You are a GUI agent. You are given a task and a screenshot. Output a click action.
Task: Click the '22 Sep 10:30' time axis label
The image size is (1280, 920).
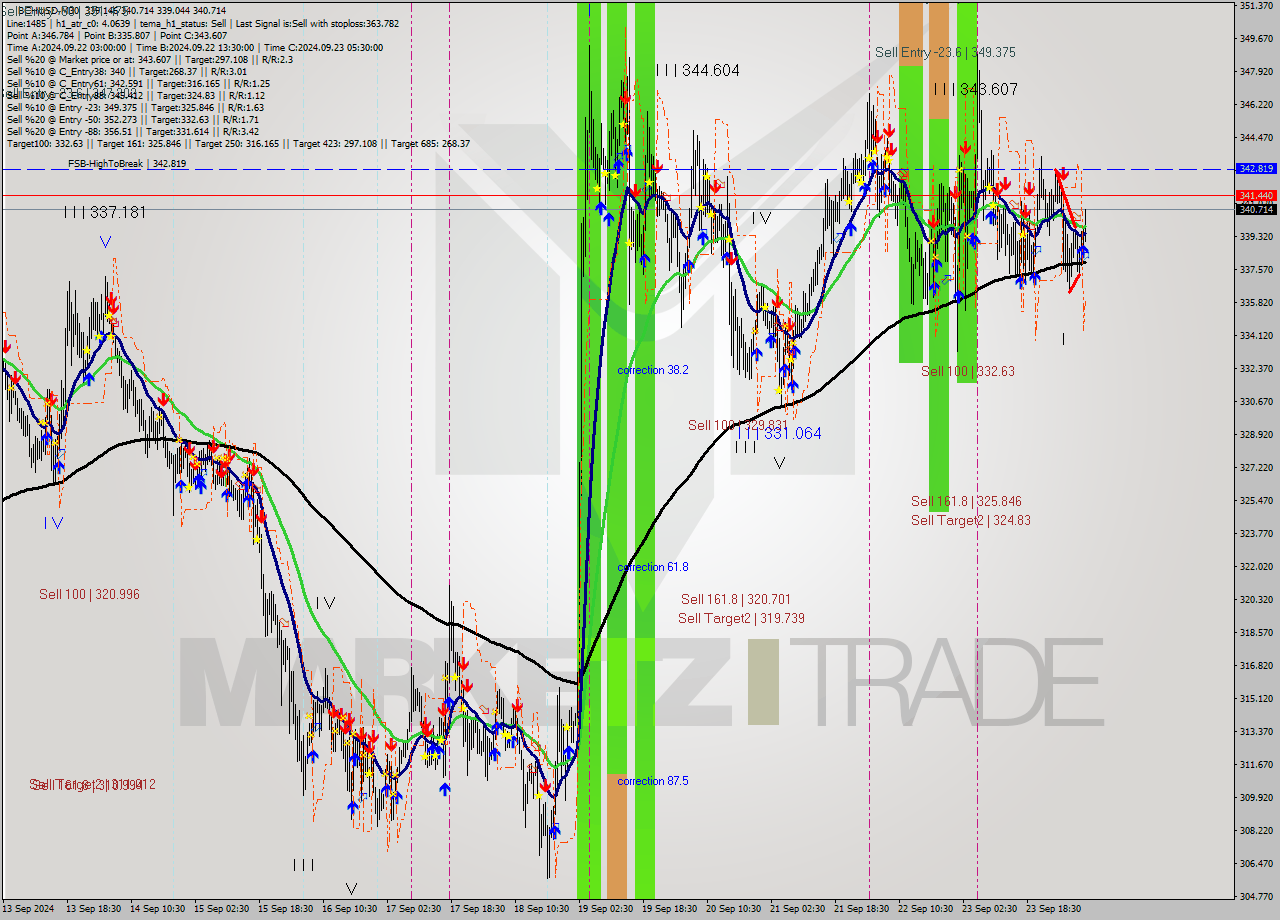(x=926, y=909)
